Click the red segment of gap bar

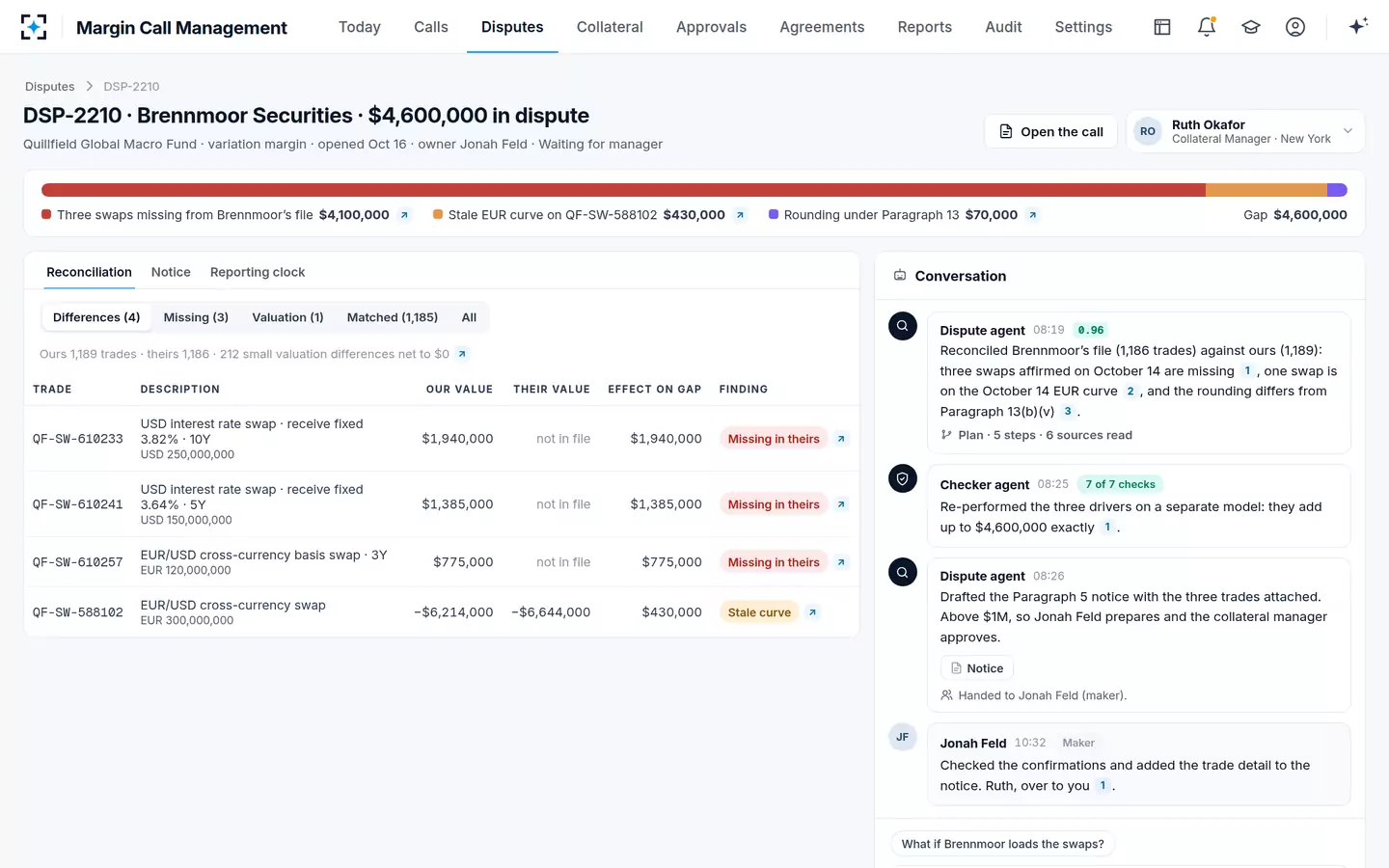623,190
